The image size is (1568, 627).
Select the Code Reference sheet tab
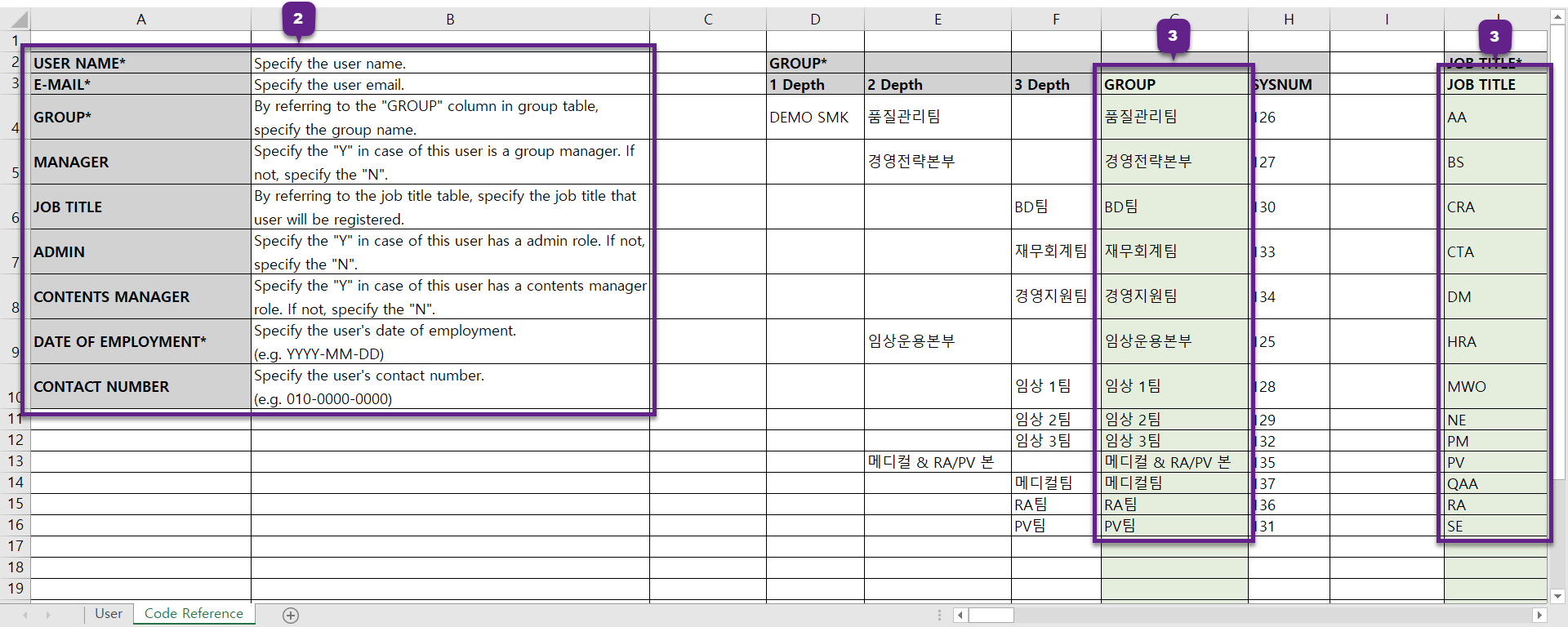click(x=194, y=614)
